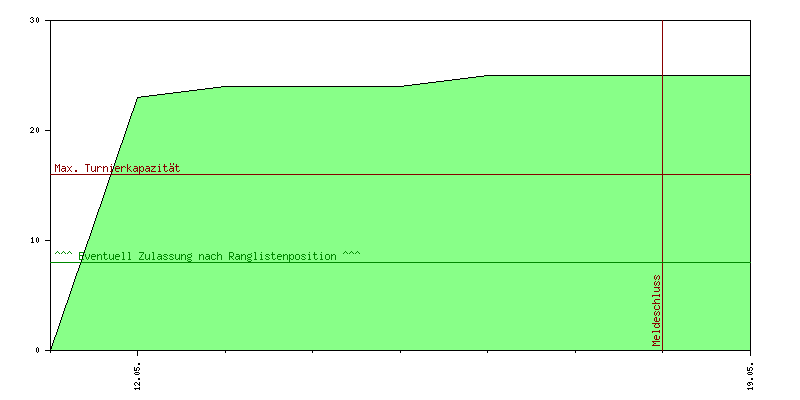
Task: Click the '19.05.' date axis label
Action: point(750,376)
